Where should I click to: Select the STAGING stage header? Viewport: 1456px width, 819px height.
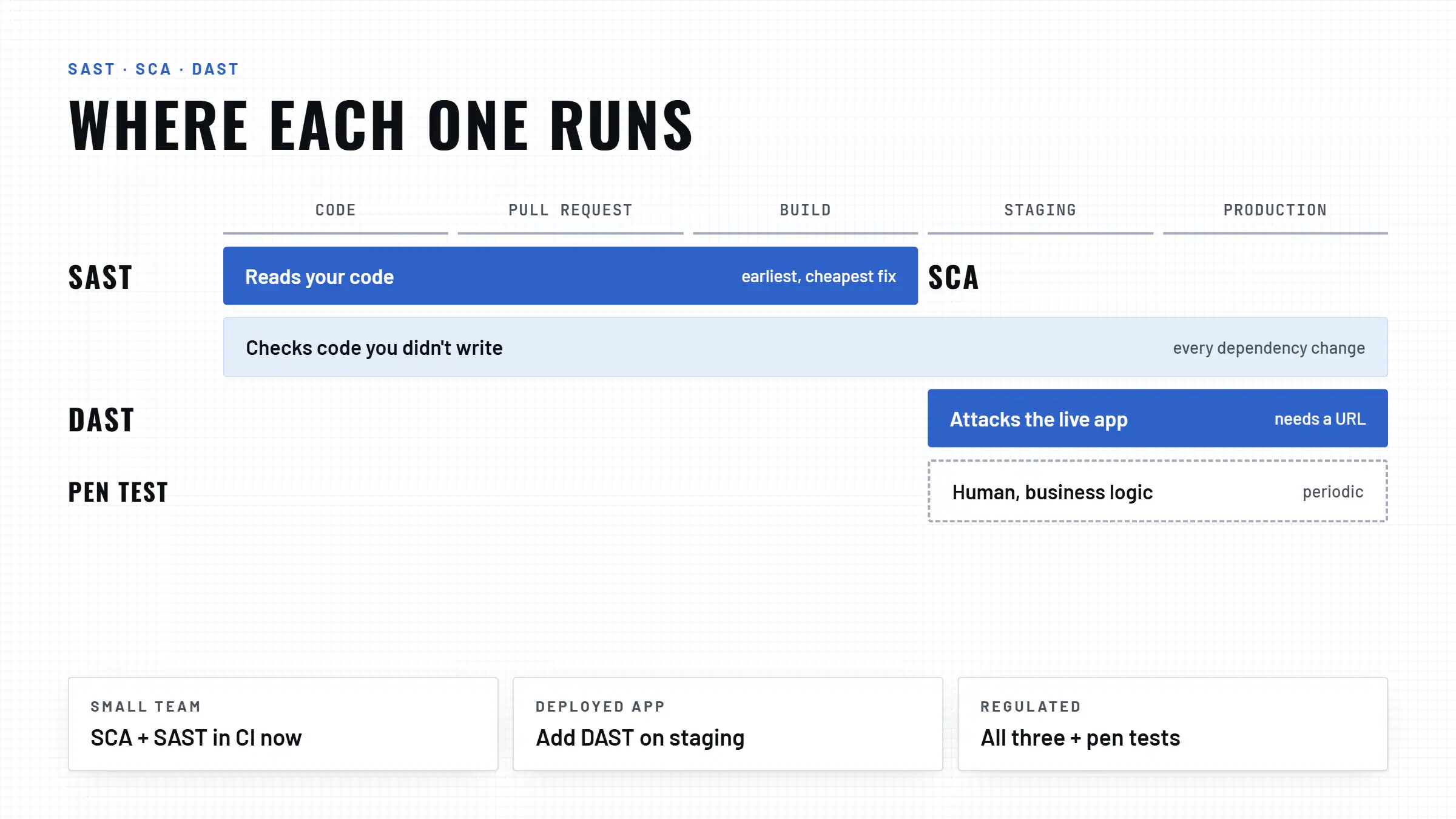click(1040, 210)
